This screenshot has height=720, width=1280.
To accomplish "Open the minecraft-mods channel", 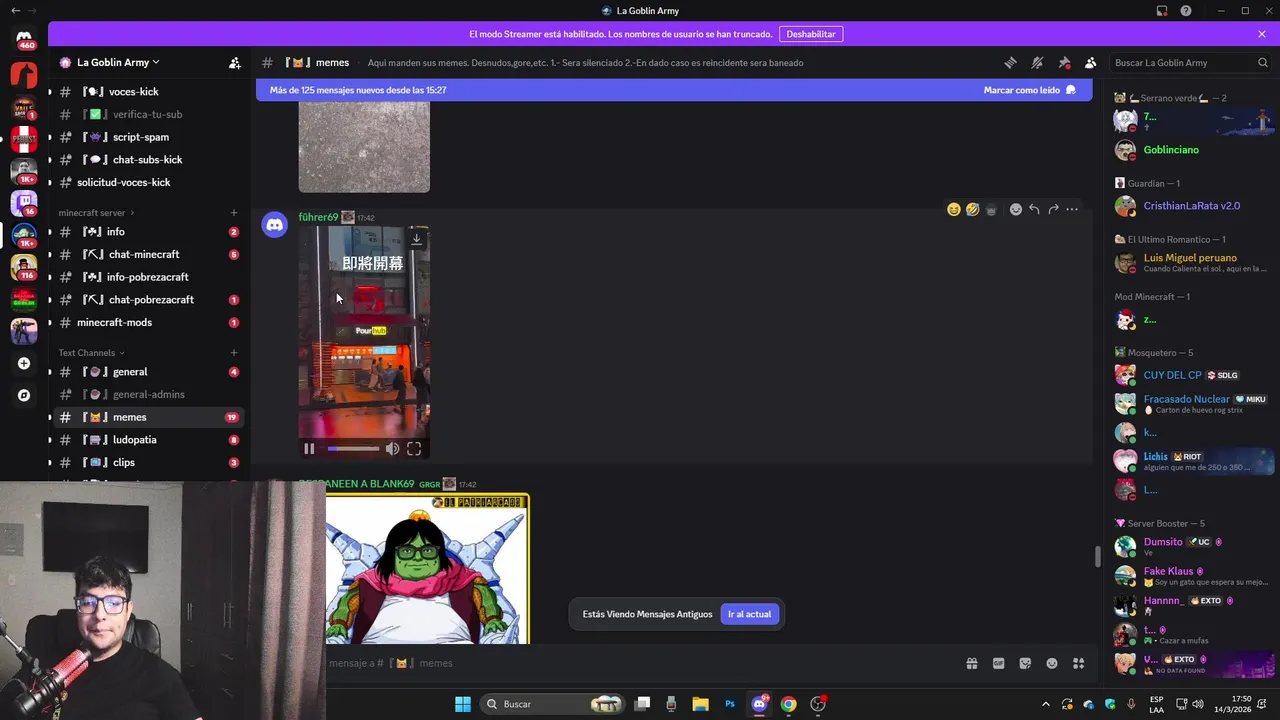I will point(150,322).
